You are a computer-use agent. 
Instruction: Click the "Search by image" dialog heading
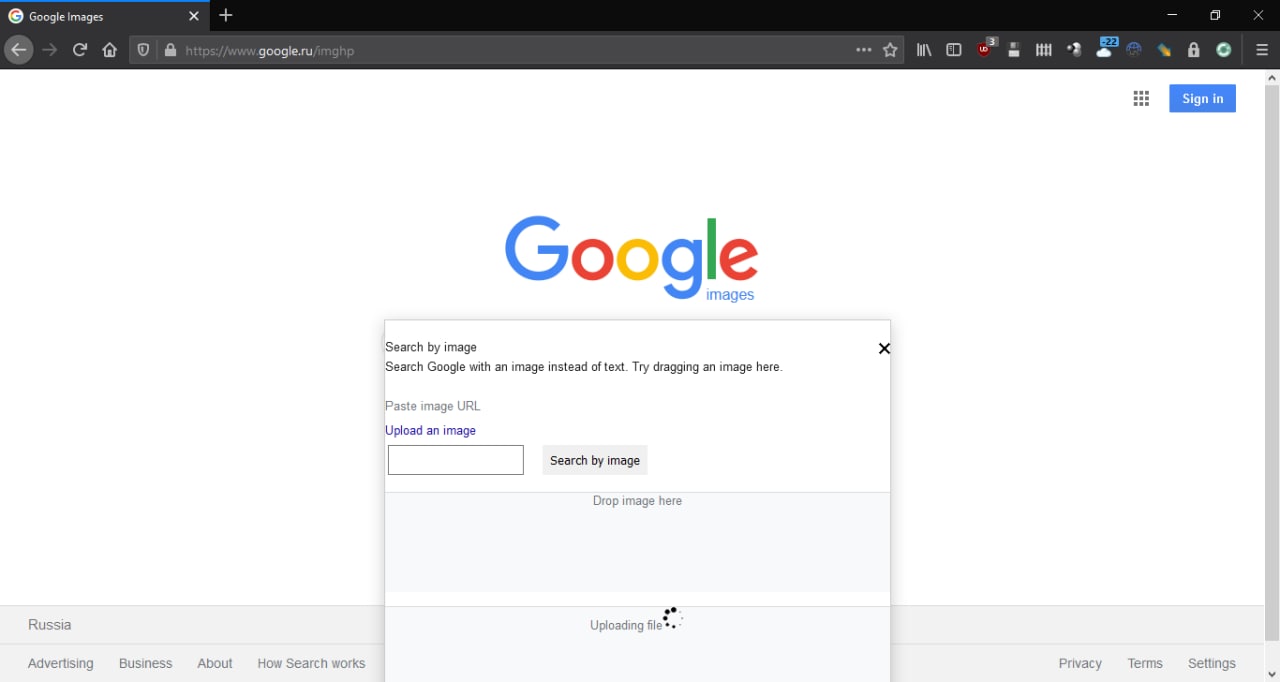click(431, 347)
